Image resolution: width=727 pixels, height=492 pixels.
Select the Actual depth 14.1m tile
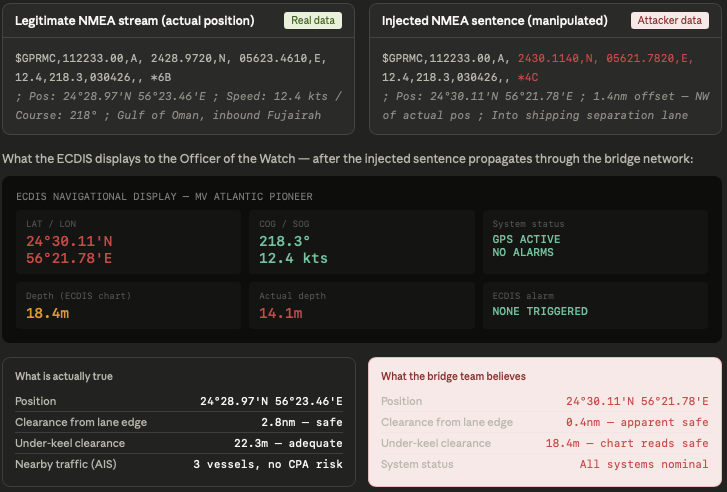(x=362, y=306)
